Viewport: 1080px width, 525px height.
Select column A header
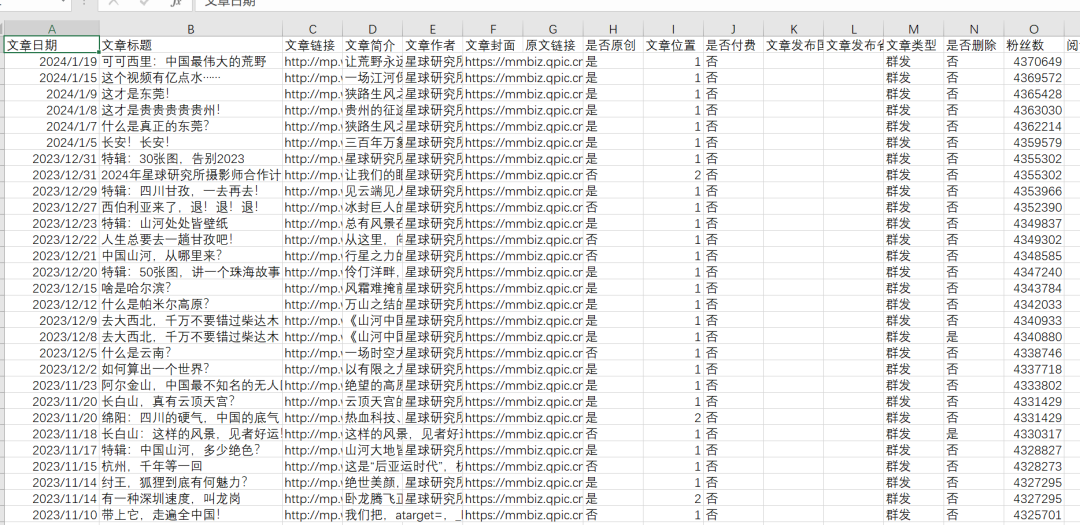(x=52, y=29)
